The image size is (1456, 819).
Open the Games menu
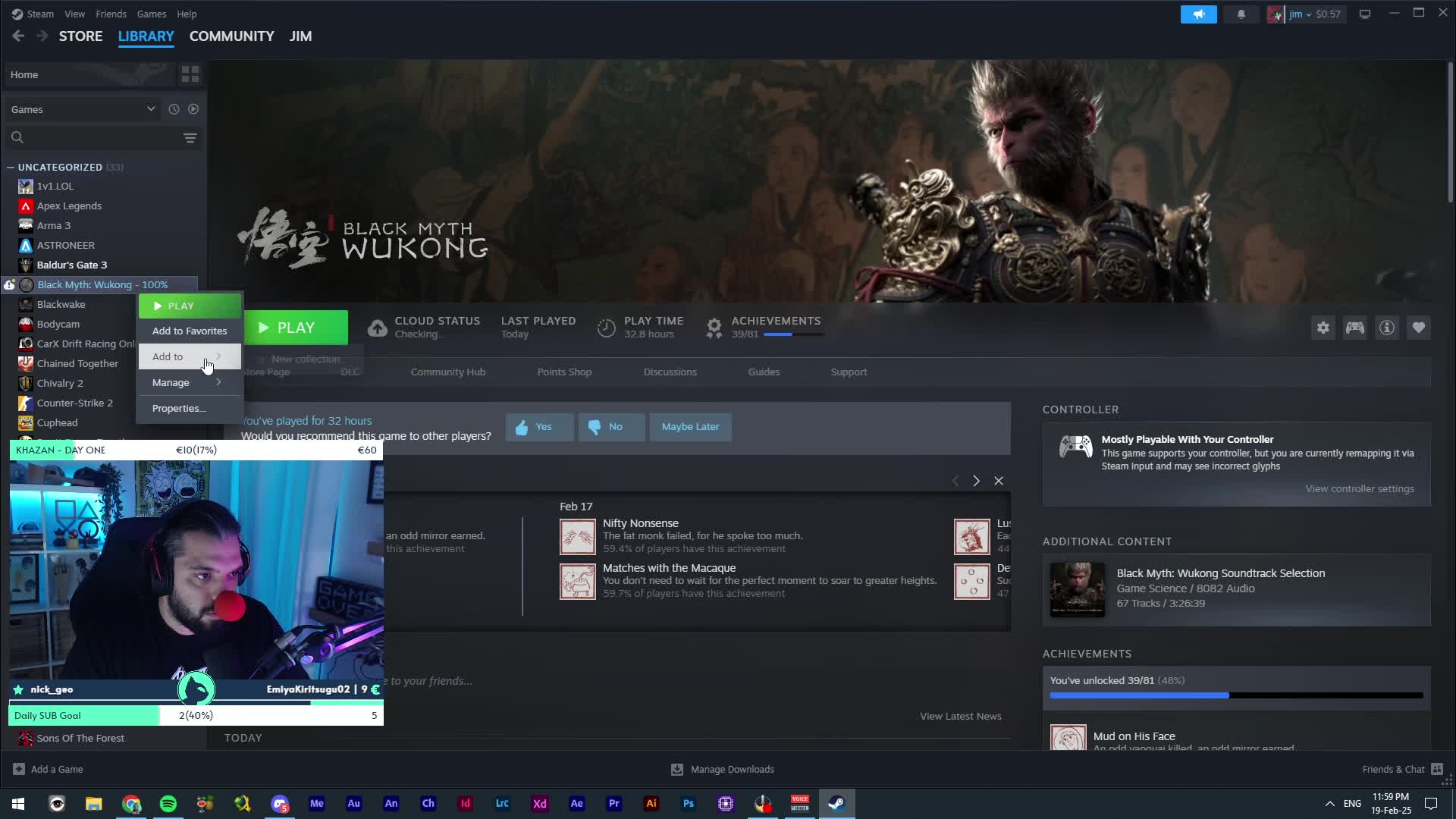(x=152, y=14)
